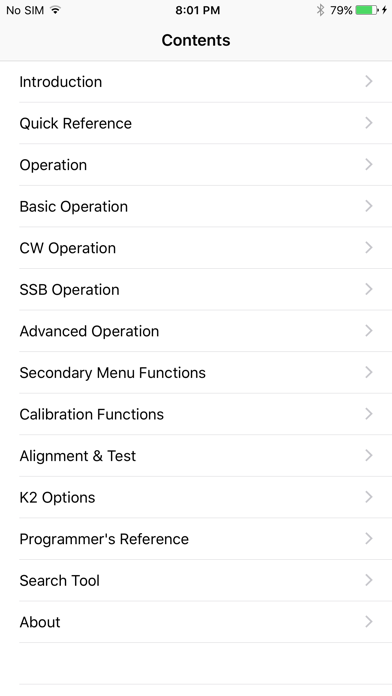Tap the chevron icon on About row
392x696 pixels.
[x=368, y=622]
